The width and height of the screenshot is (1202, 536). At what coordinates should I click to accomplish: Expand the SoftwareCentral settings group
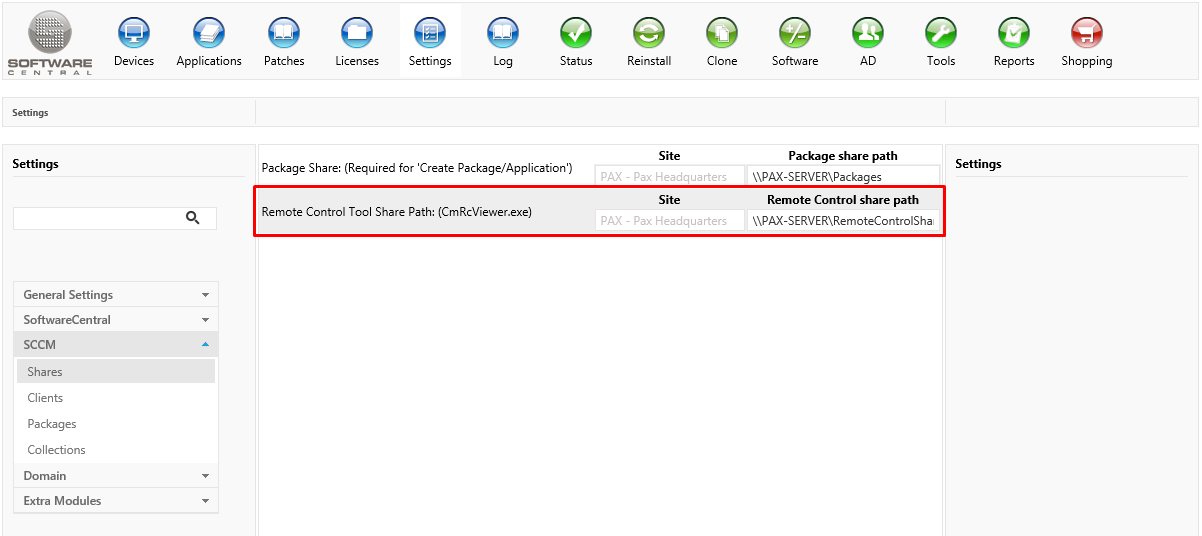click(x=116, y=320)
